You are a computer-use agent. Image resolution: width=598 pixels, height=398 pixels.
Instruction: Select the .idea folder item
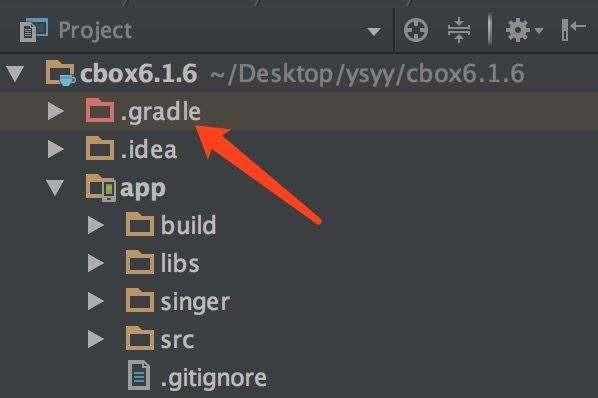point(299,149)
